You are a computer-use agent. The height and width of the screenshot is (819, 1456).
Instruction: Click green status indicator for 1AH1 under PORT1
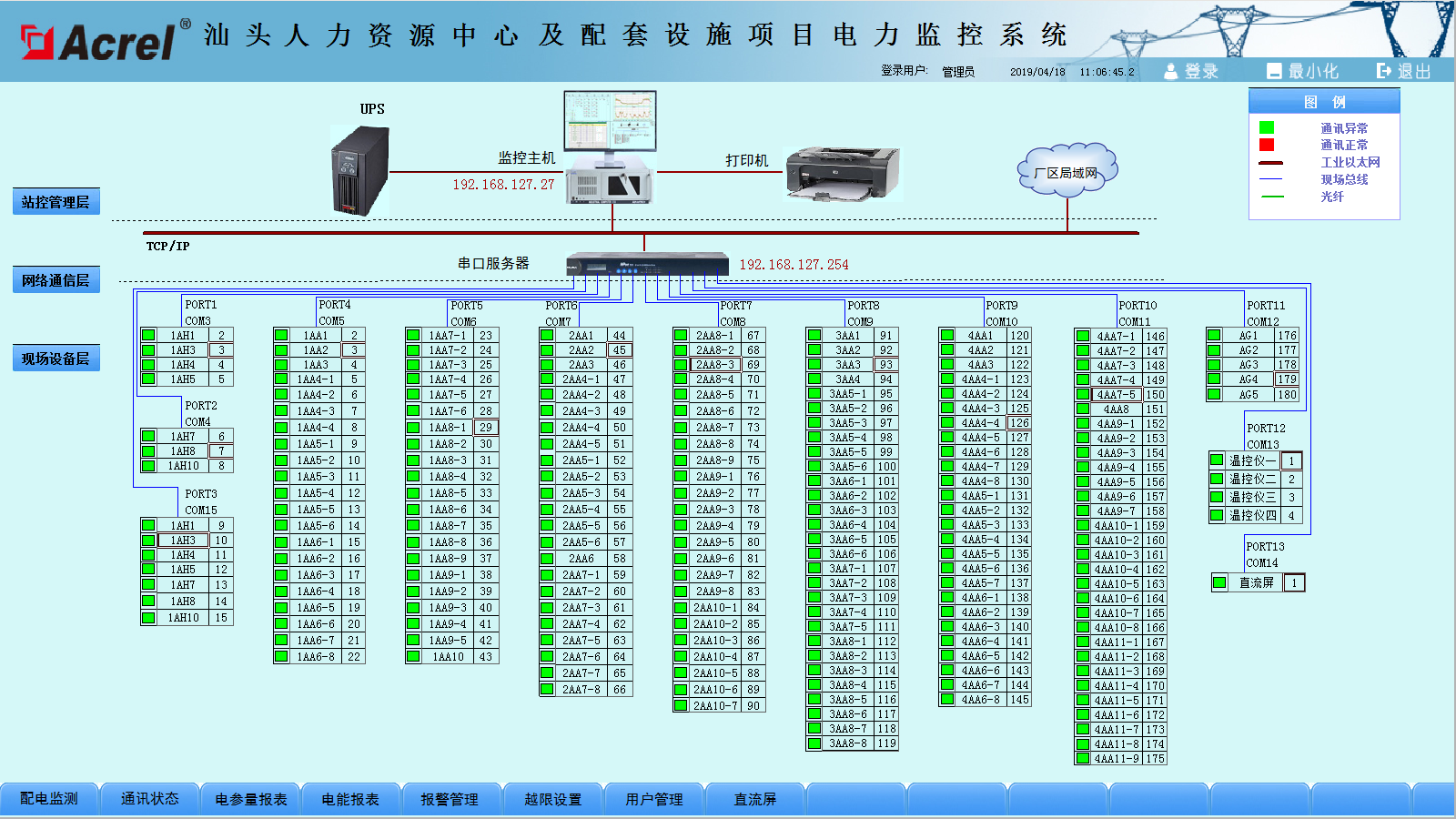(148, 335)
